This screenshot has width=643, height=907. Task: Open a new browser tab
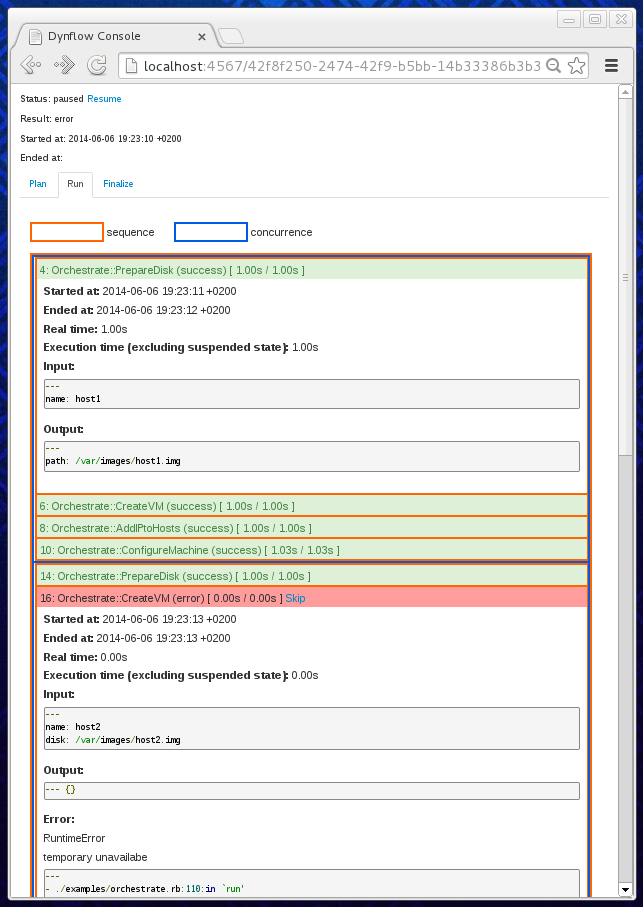point(231,36)
